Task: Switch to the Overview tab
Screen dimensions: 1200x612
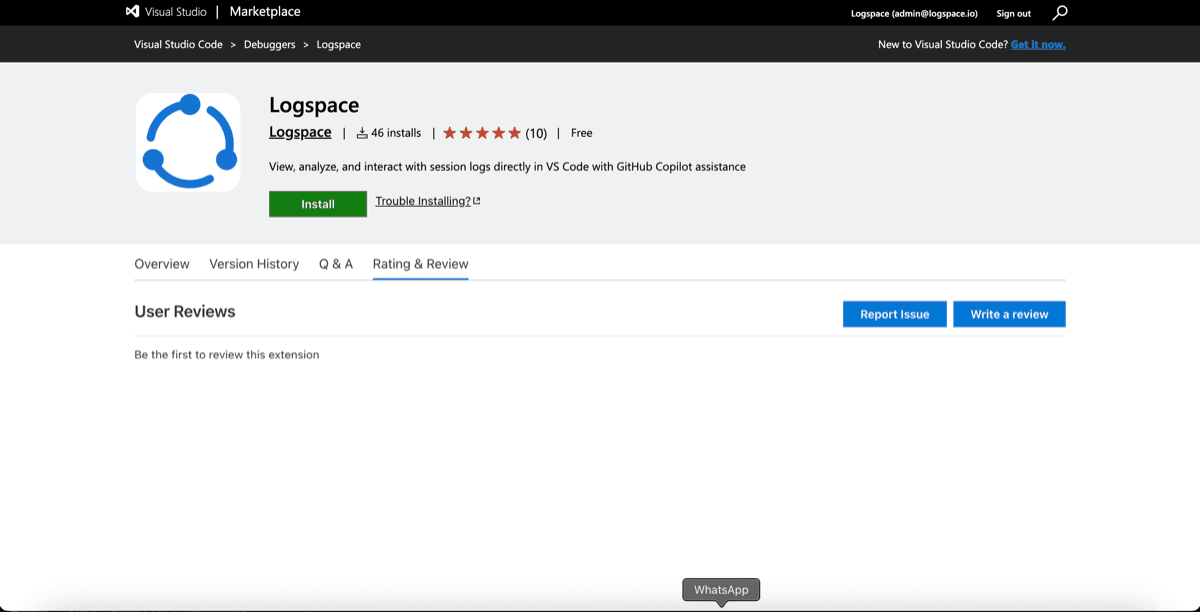Action: 162,264
